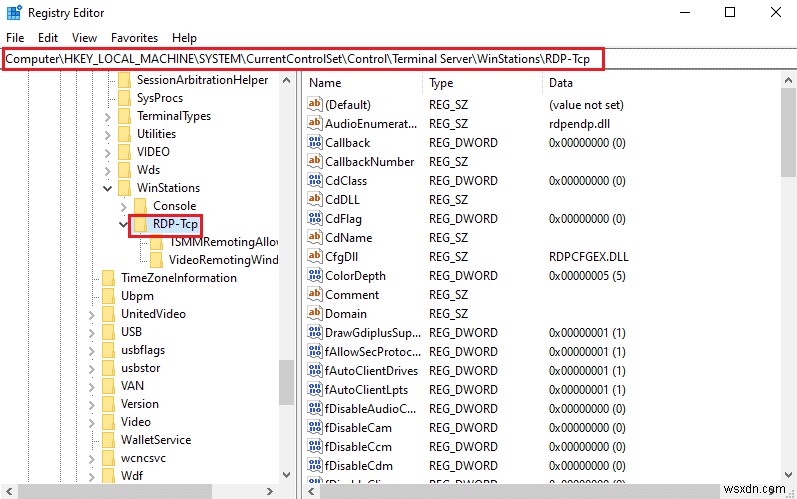Click the RDPCFGEX.DLL data value

pyautogui.click(x=589, y=257)
